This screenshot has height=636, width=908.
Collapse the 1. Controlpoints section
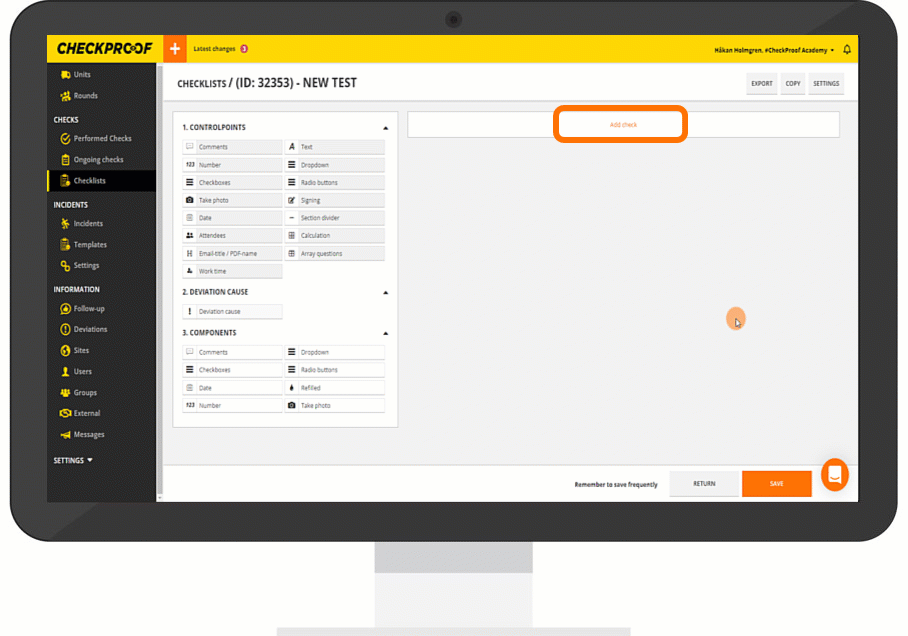(x=386, y=128)
